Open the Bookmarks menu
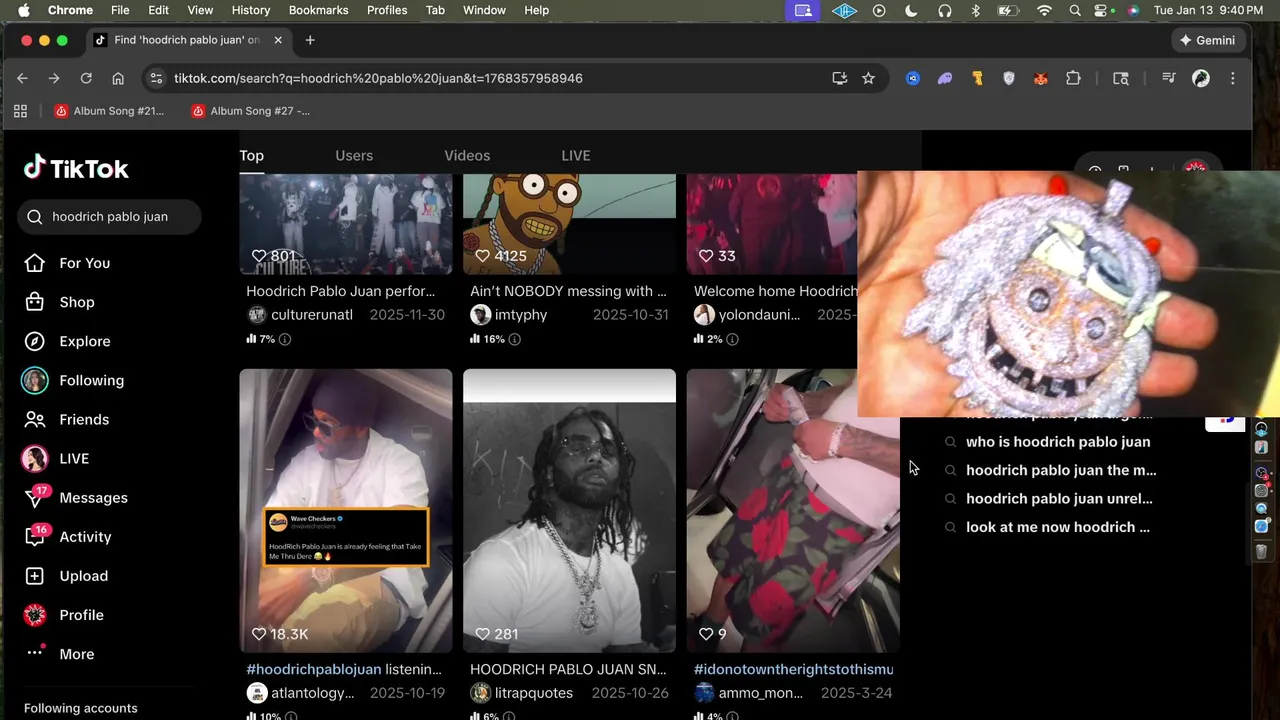 click(318, 10)
